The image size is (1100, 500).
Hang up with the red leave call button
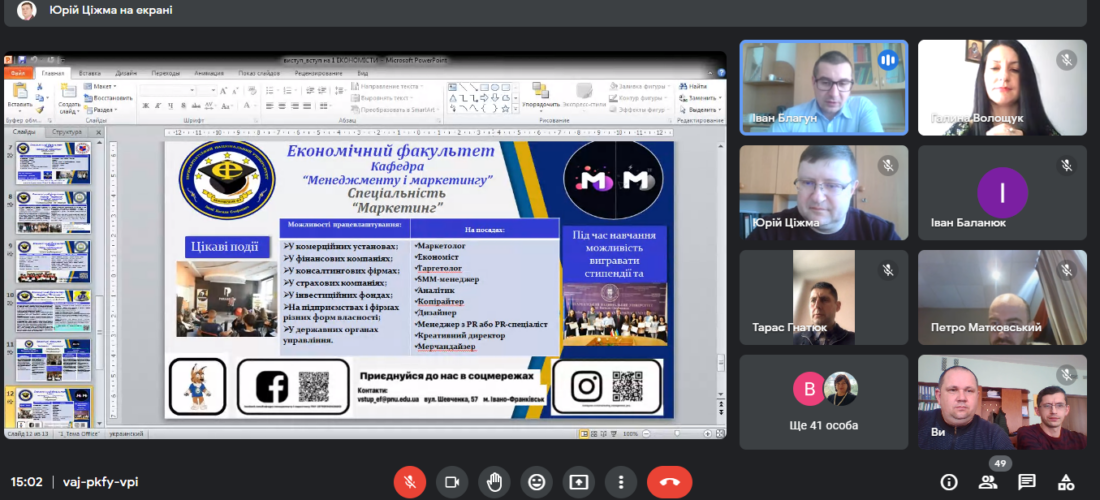pyautogui.click(x=669, y=482)
